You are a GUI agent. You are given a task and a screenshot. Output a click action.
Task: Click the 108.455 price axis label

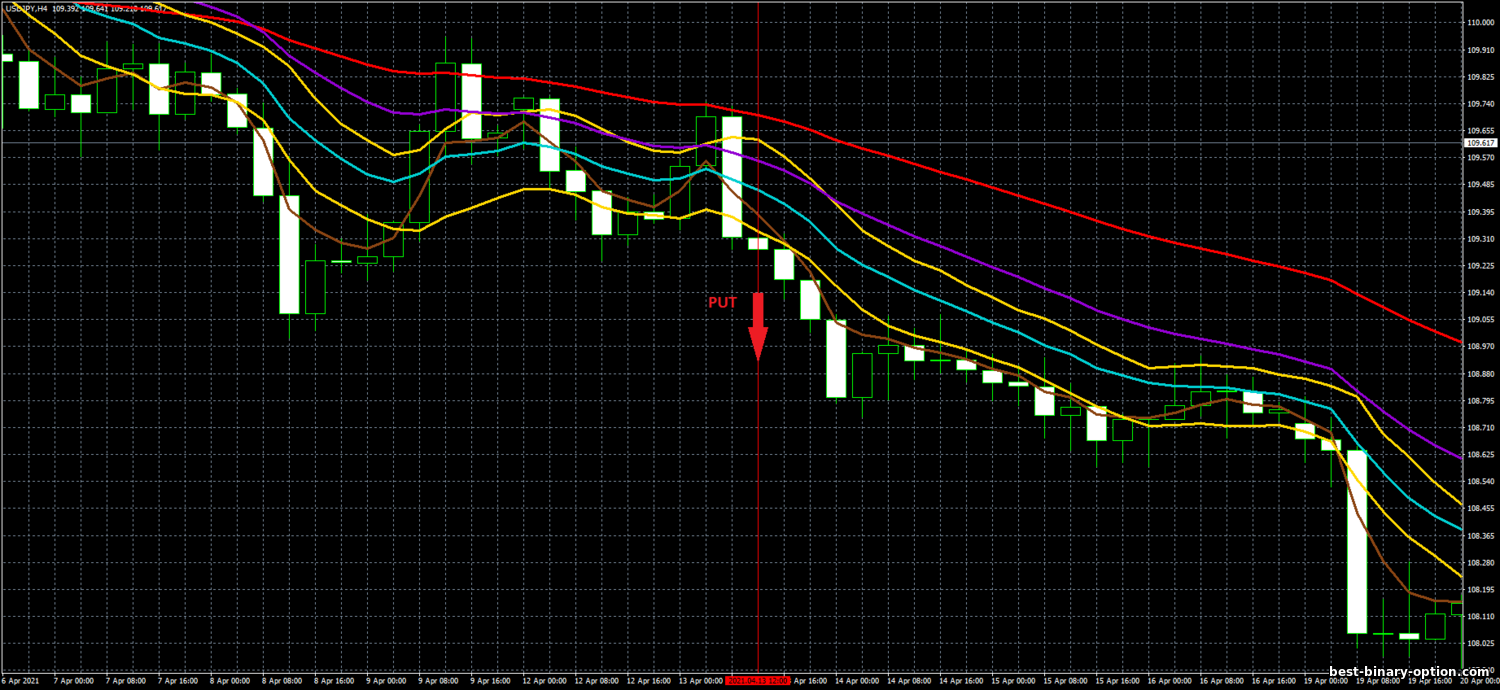coord(1480,509)
